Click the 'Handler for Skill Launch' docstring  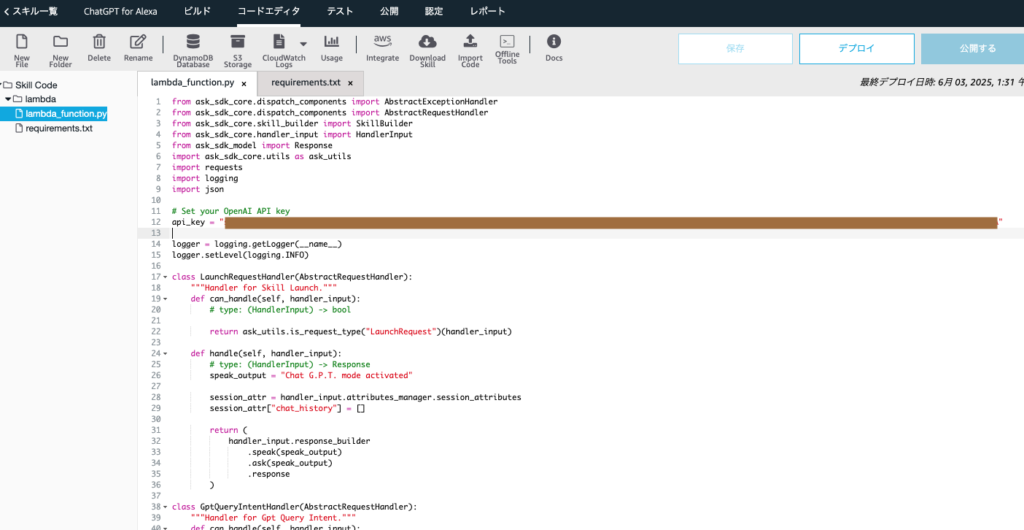[263, 288]
